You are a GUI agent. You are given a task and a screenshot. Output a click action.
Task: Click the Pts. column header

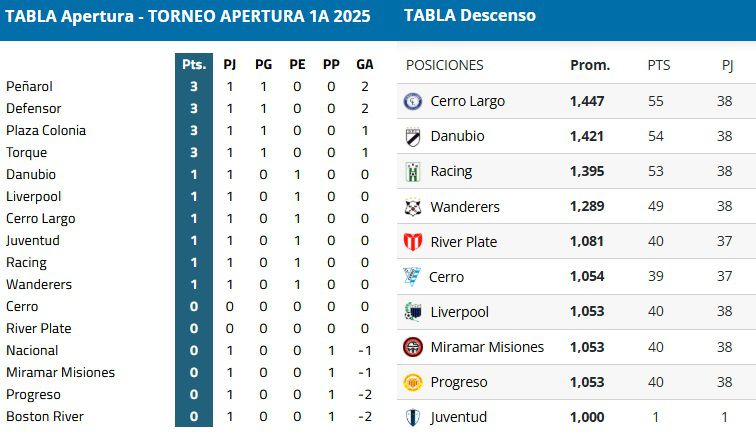[194, 64]
